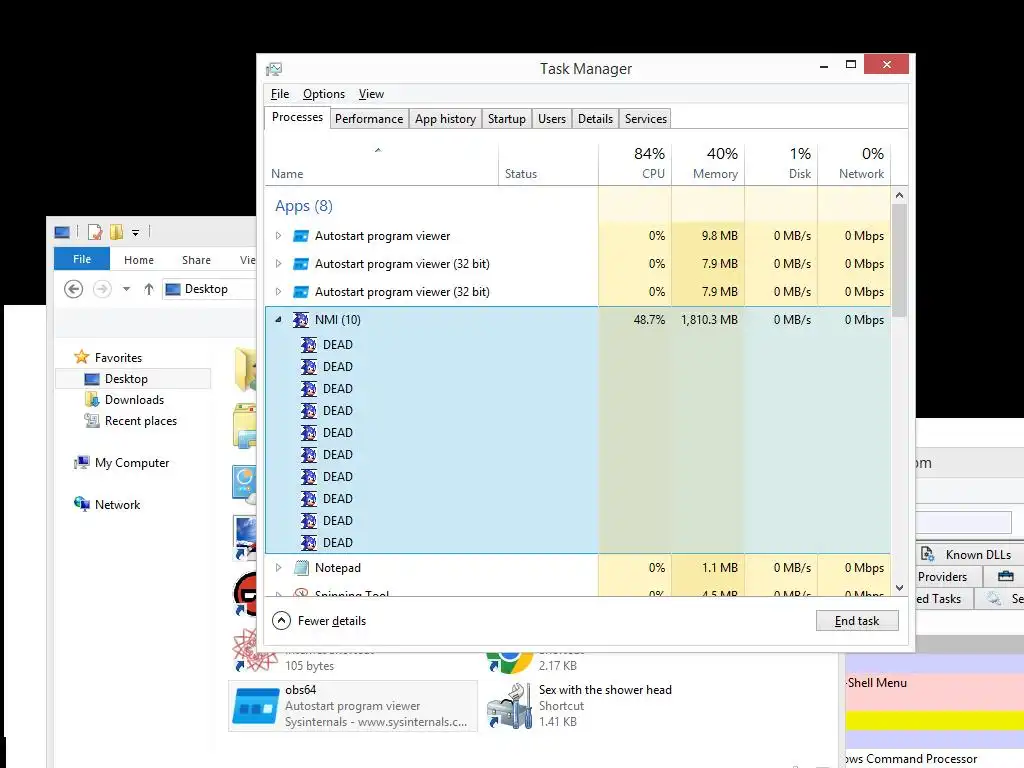Sort by Disk column header
Image resolution: width=1024 pixels, height=768 pixels.
[x=781, y=163]
